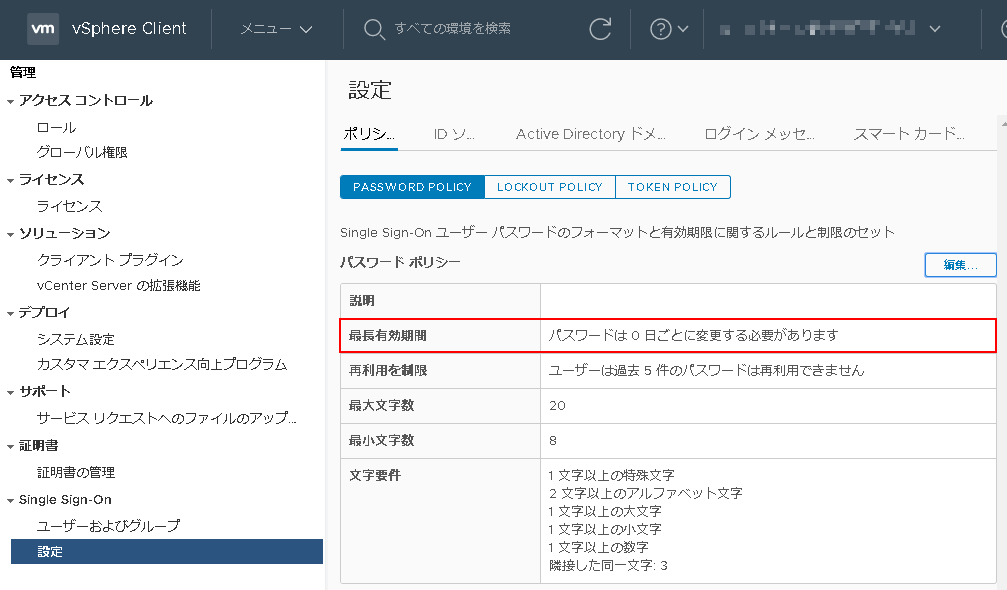The image size is (1007, 590).
Task: Click text 隣接した同一文字: 3
Action: [x=608, y=566]
